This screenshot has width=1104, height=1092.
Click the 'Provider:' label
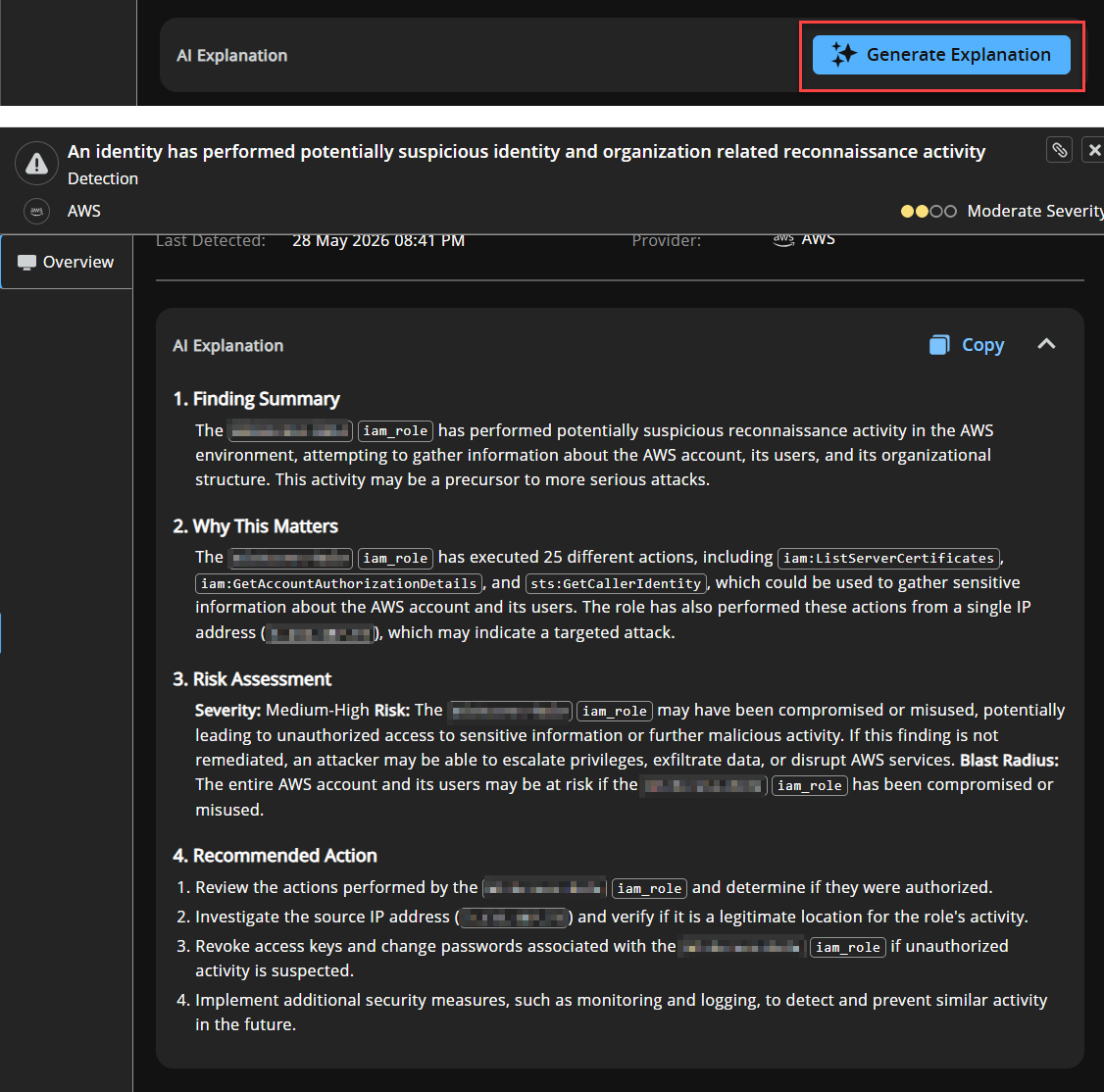(666, 241)
